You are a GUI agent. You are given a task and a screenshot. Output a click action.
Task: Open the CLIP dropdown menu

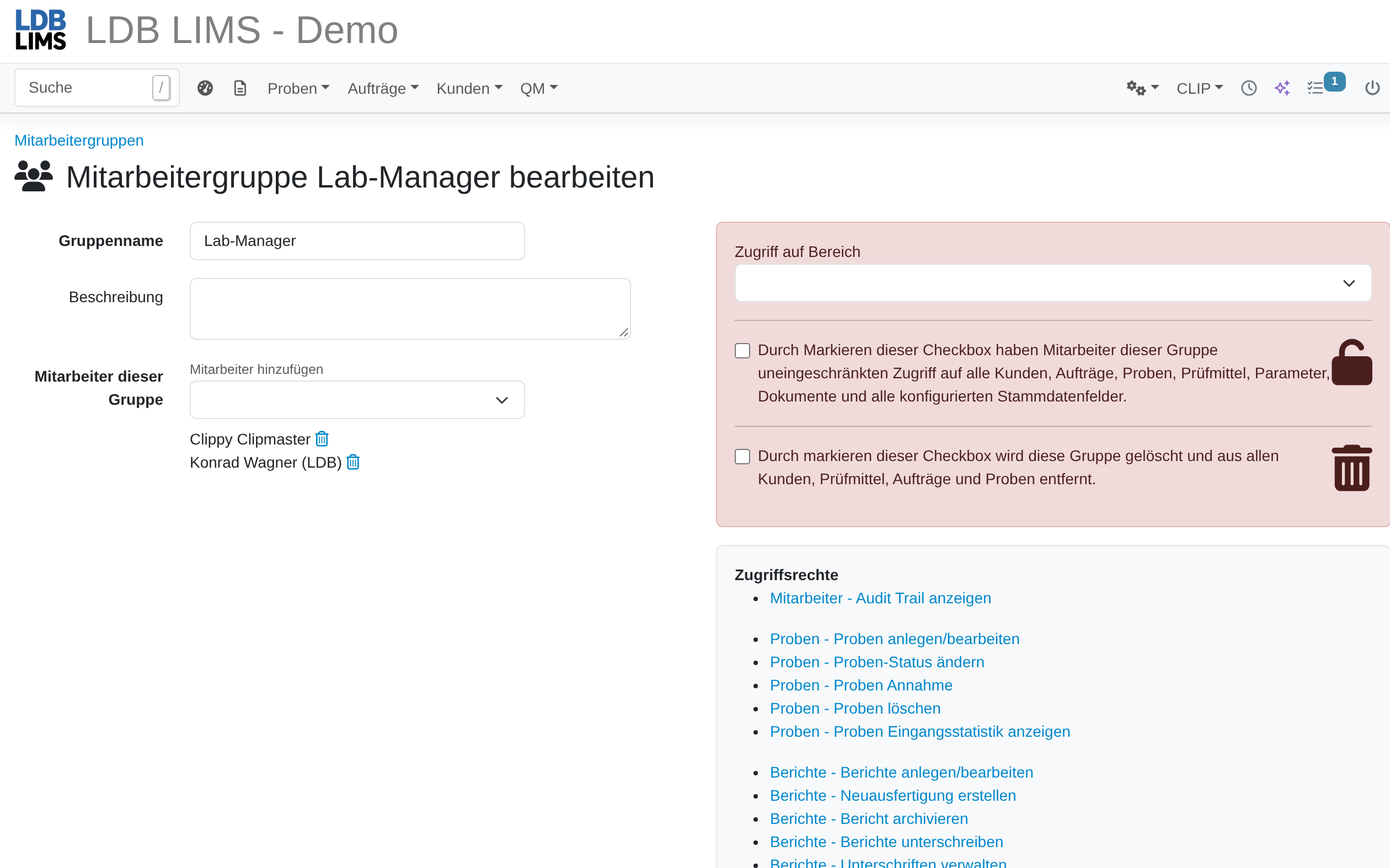1199,88
